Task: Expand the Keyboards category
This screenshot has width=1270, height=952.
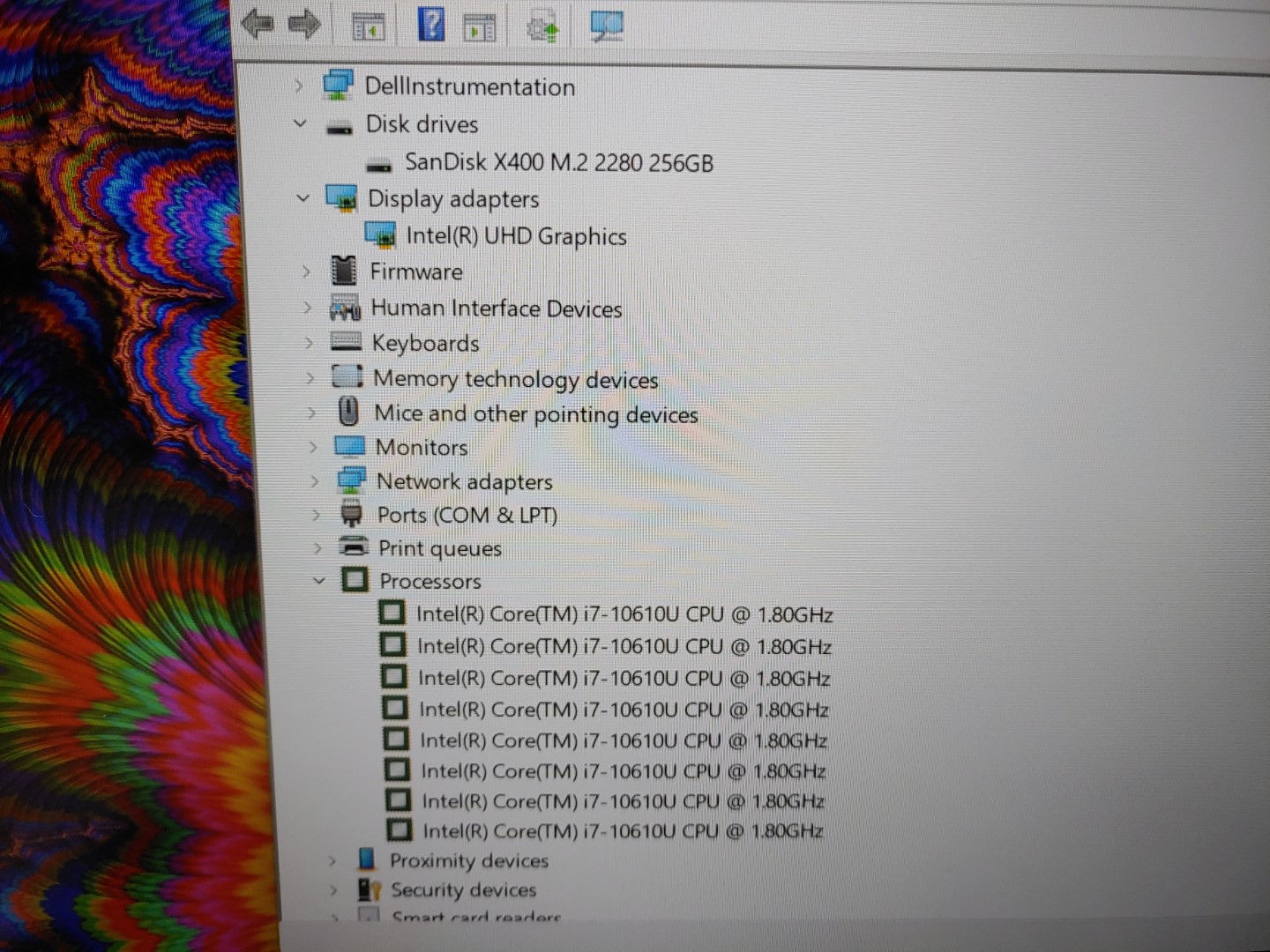Action: click(x=309, y=342)
